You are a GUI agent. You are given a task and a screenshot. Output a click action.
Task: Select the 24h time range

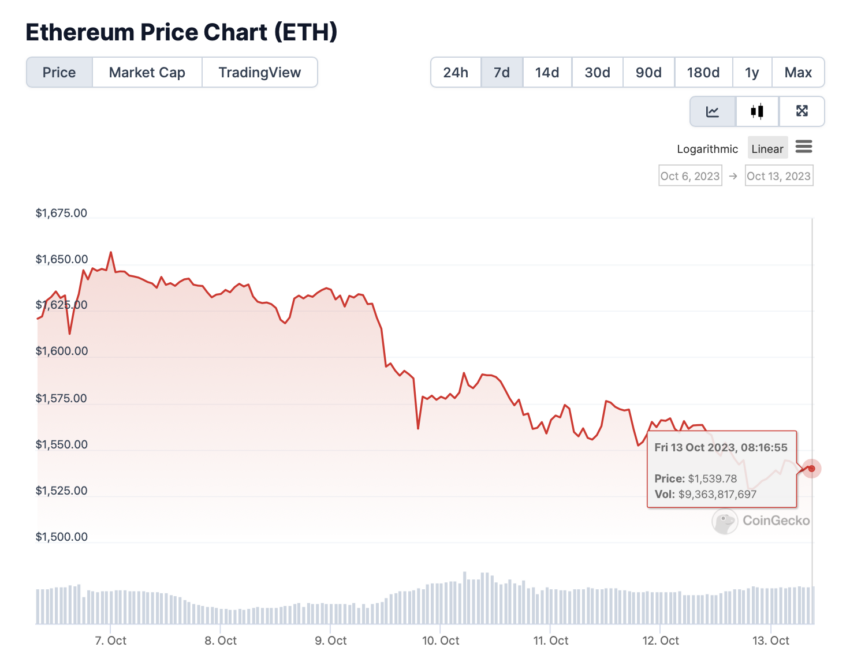pos(455,72)
